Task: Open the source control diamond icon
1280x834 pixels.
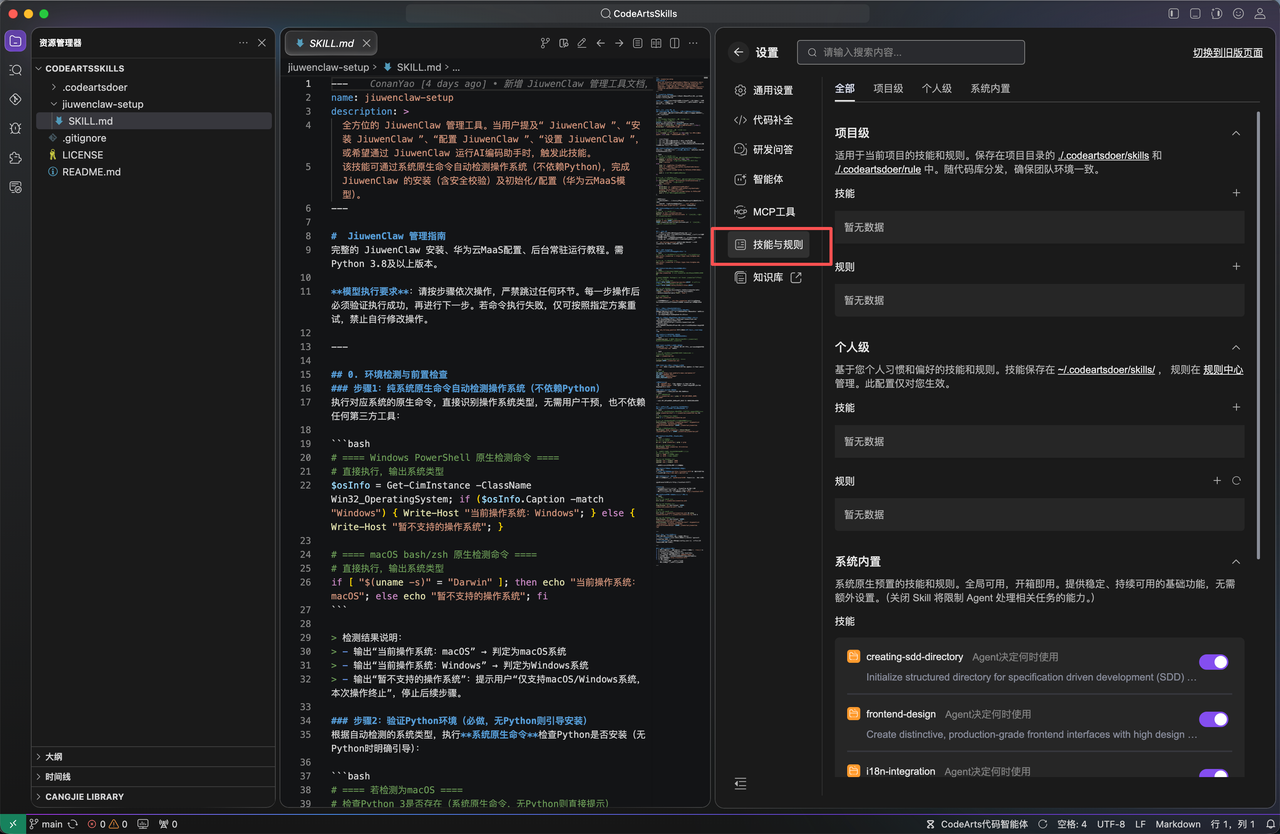Action: tap(15, 99)
